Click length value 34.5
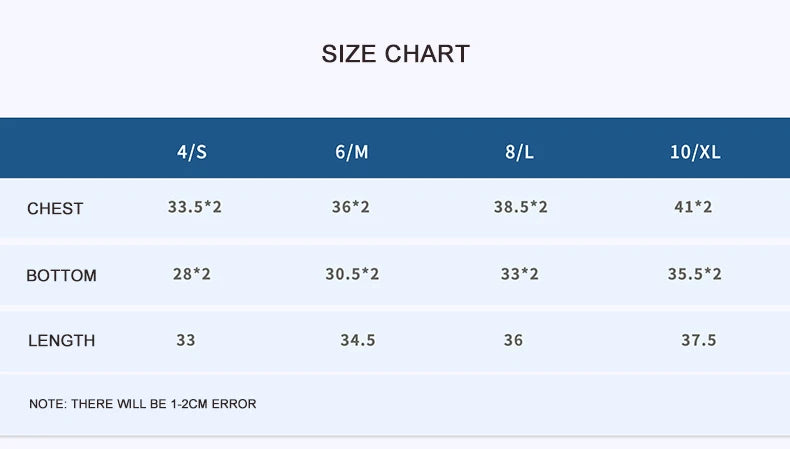 tap(357, 340)
